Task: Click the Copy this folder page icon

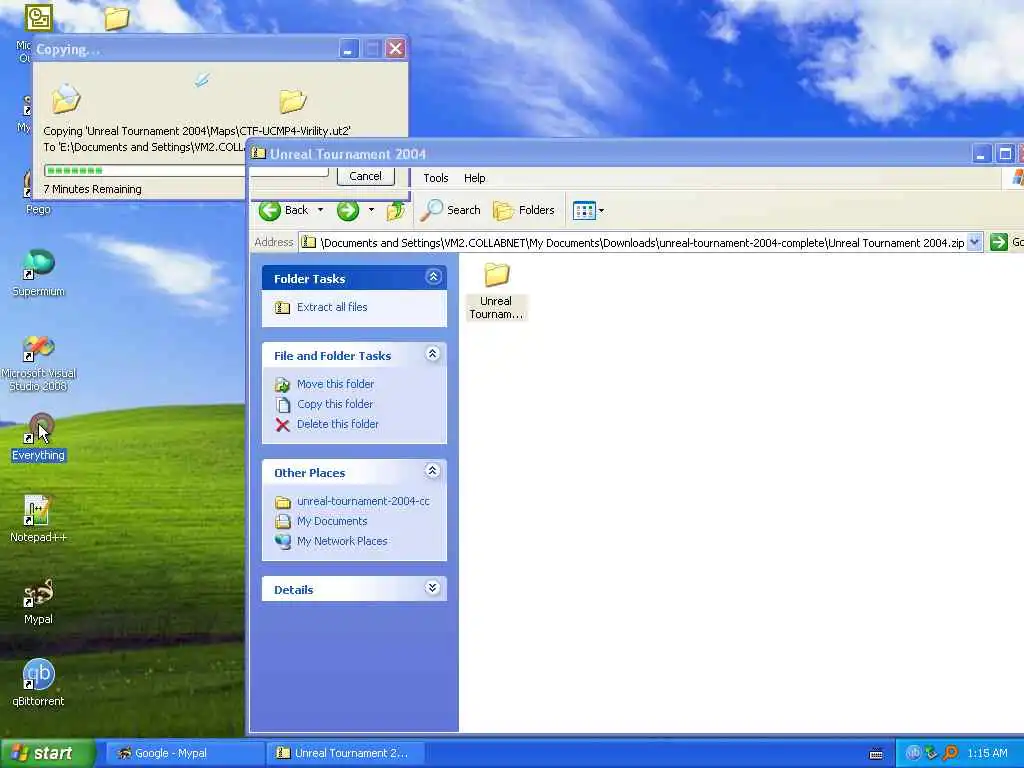Action: 282,405
